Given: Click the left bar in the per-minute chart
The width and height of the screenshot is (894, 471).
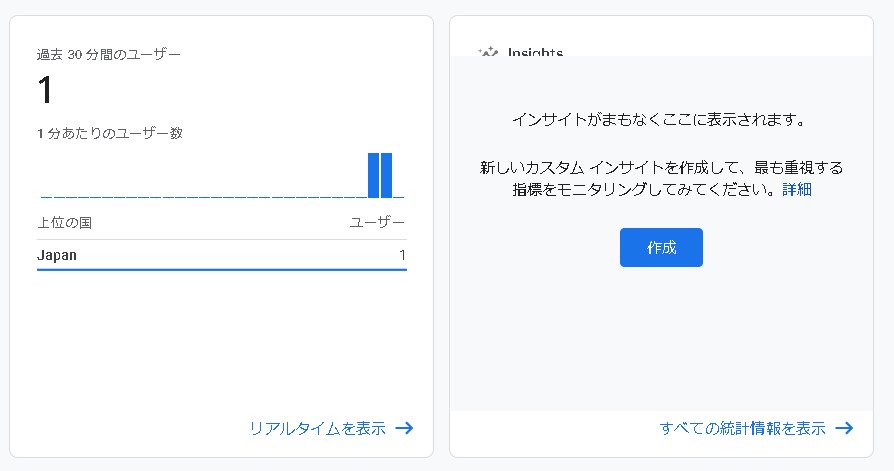Looking at the screenshot, I should coord(373,175).
